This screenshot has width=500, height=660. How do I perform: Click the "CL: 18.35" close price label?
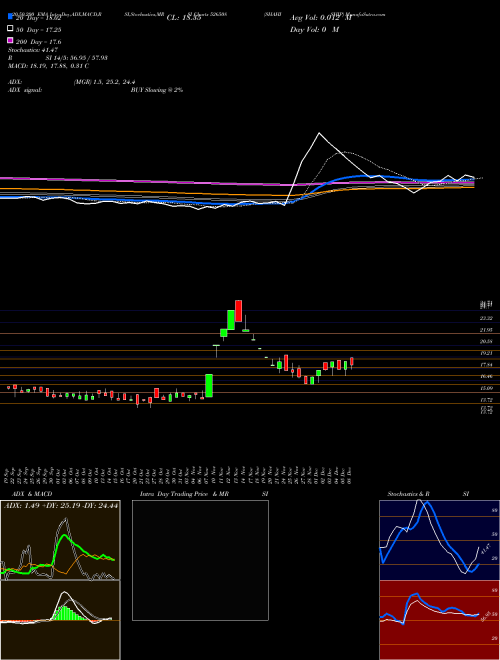click(184, 18)
